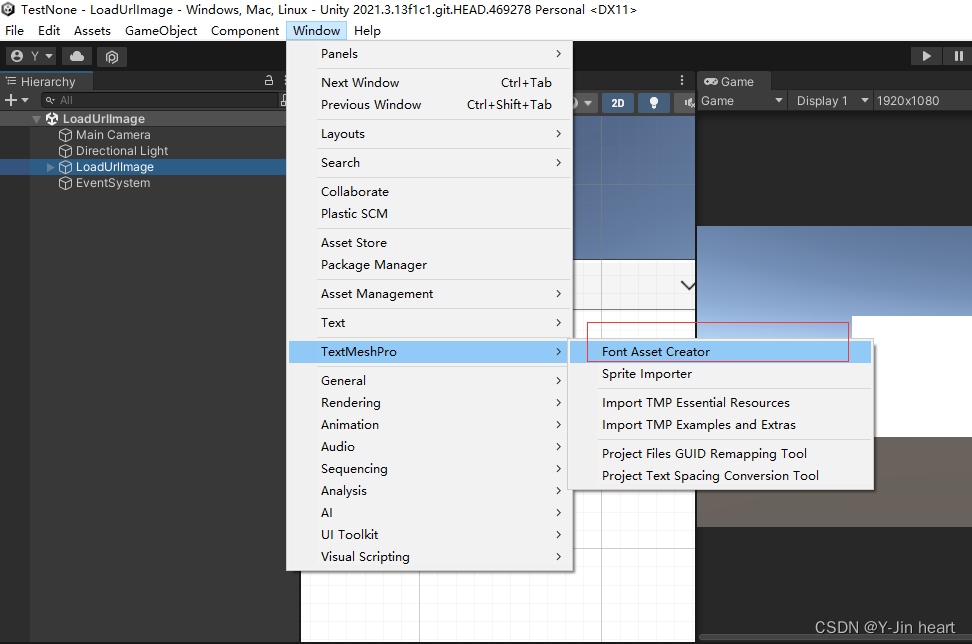
Task: Choose Previous Window menu entry
Action: (429, 105)
